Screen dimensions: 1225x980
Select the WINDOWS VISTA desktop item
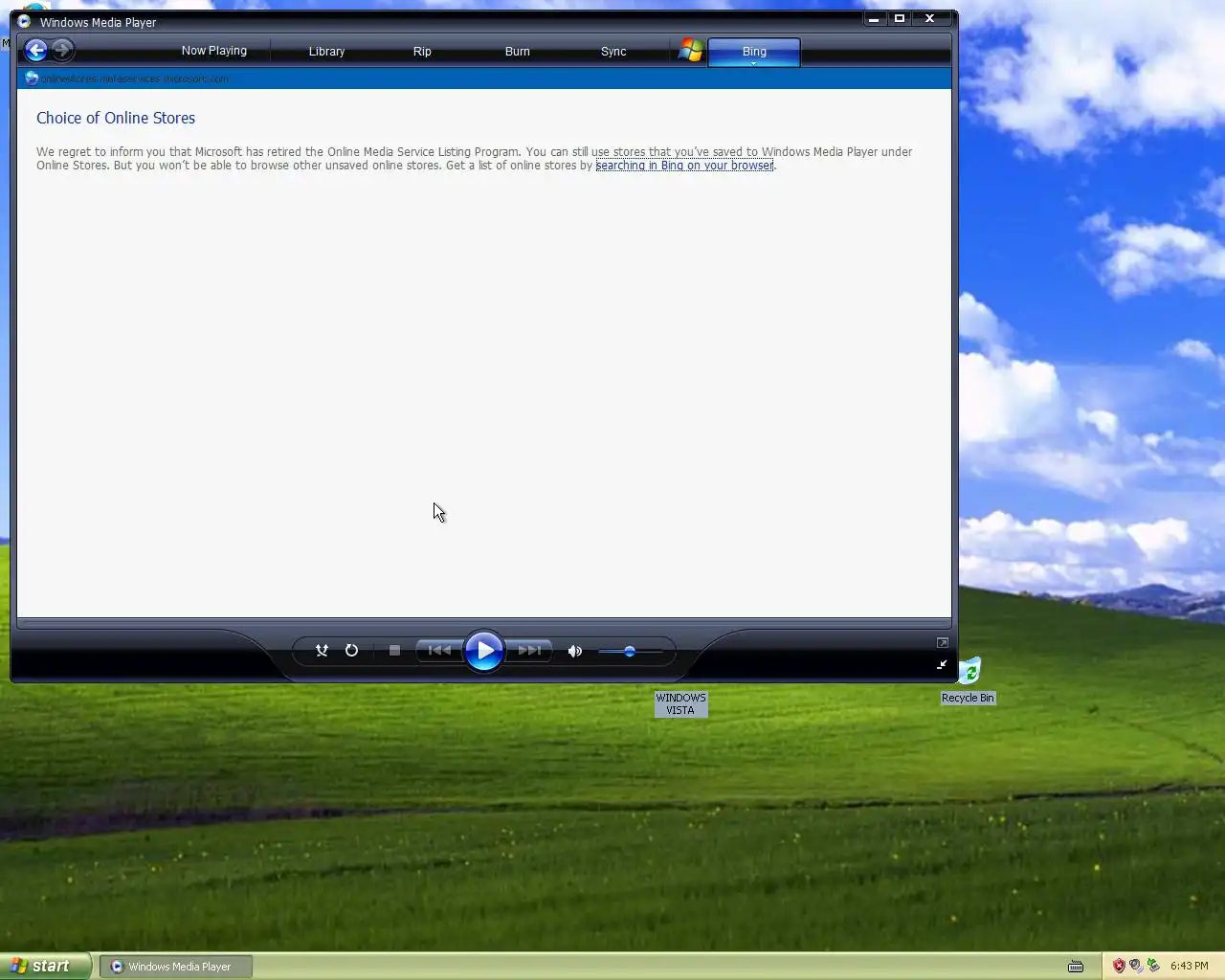680,703
